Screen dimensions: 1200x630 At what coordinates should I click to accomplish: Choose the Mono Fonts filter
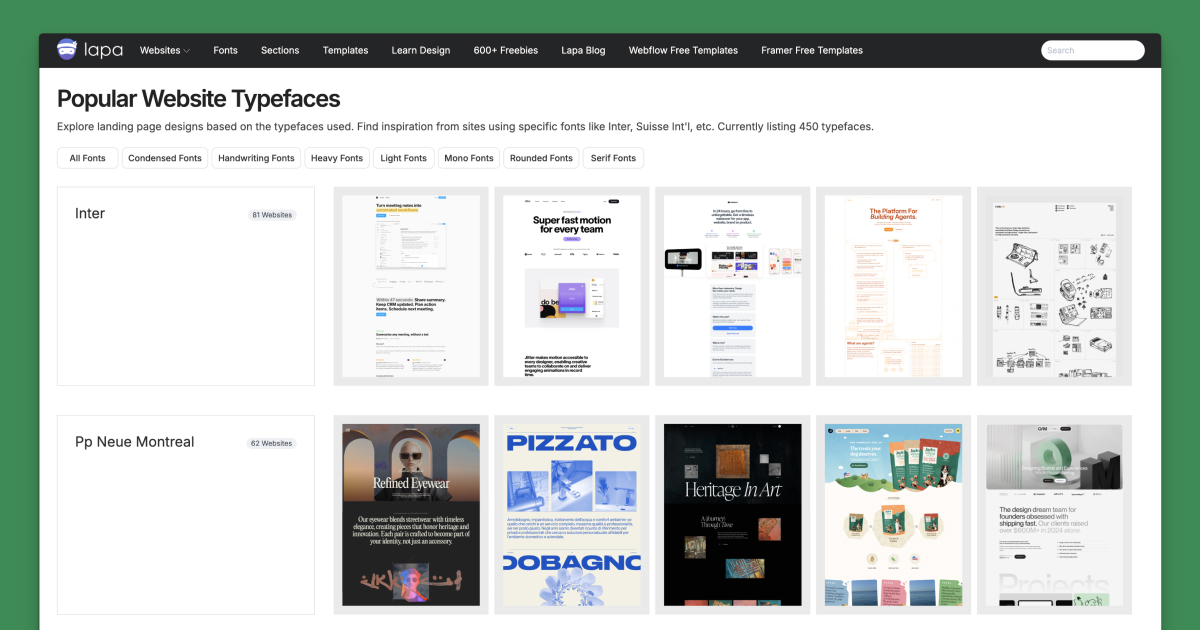point(468,157)
